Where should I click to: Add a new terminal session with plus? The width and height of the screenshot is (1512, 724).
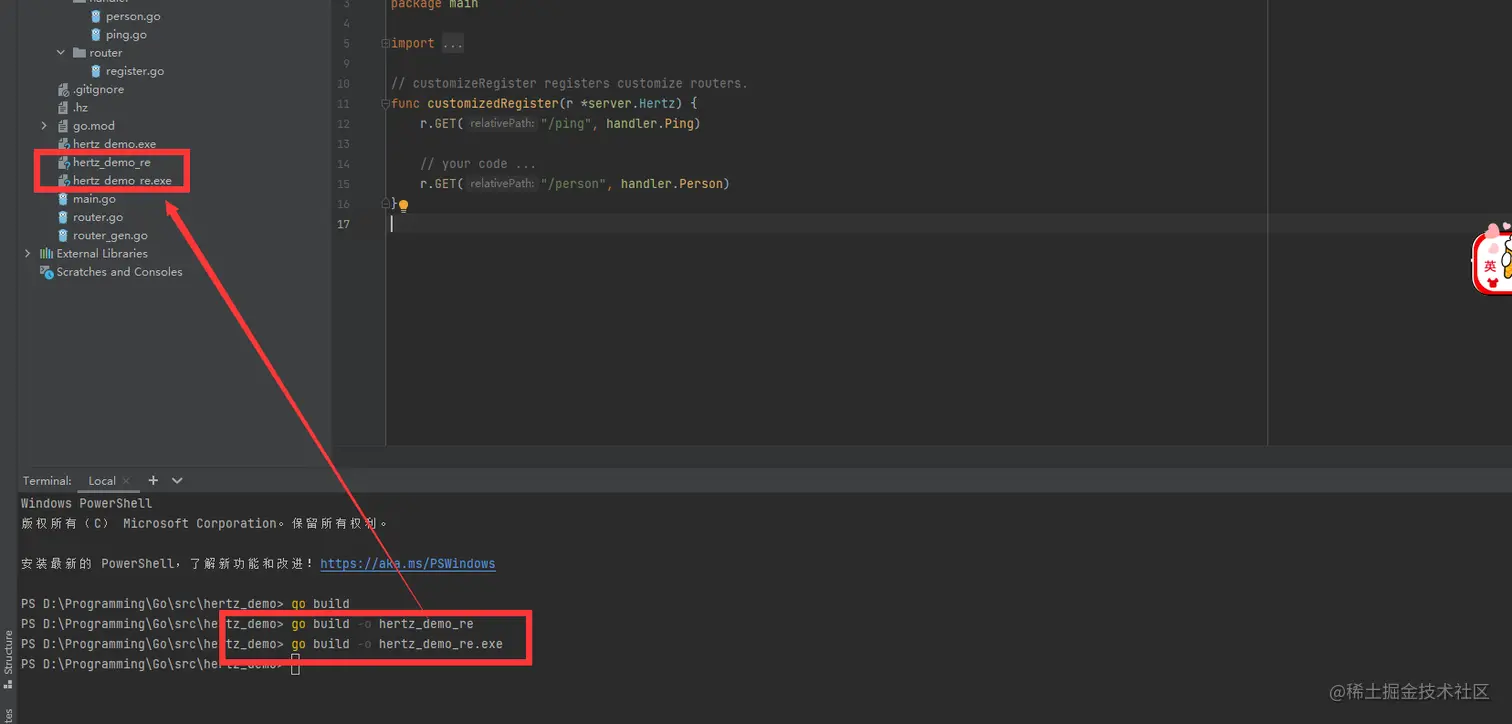(x=153, y=481)
